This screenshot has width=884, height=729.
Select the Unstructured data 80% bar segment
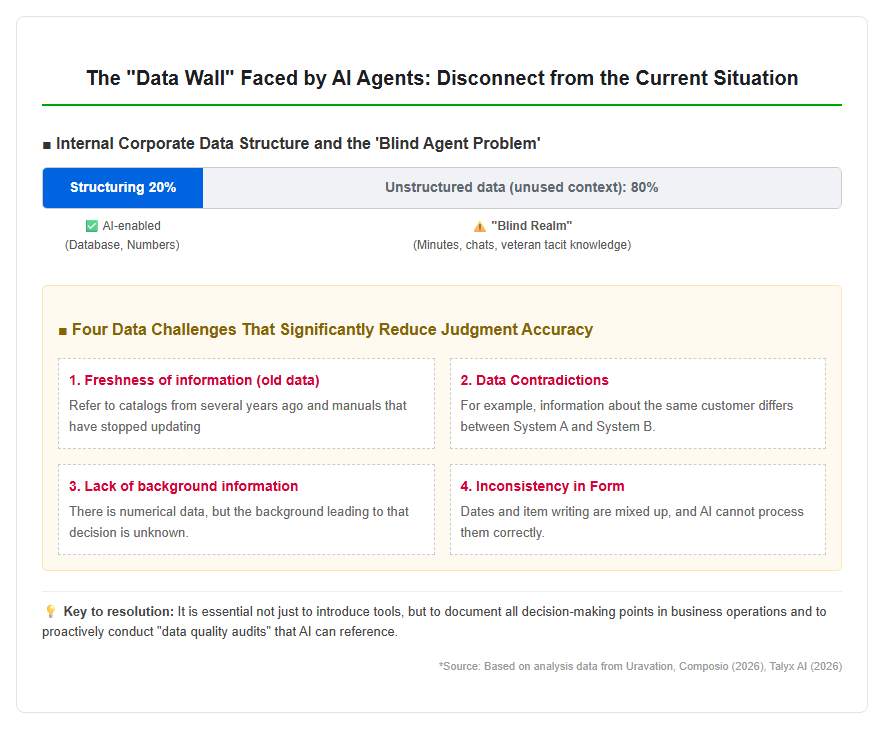coord(522,188)
